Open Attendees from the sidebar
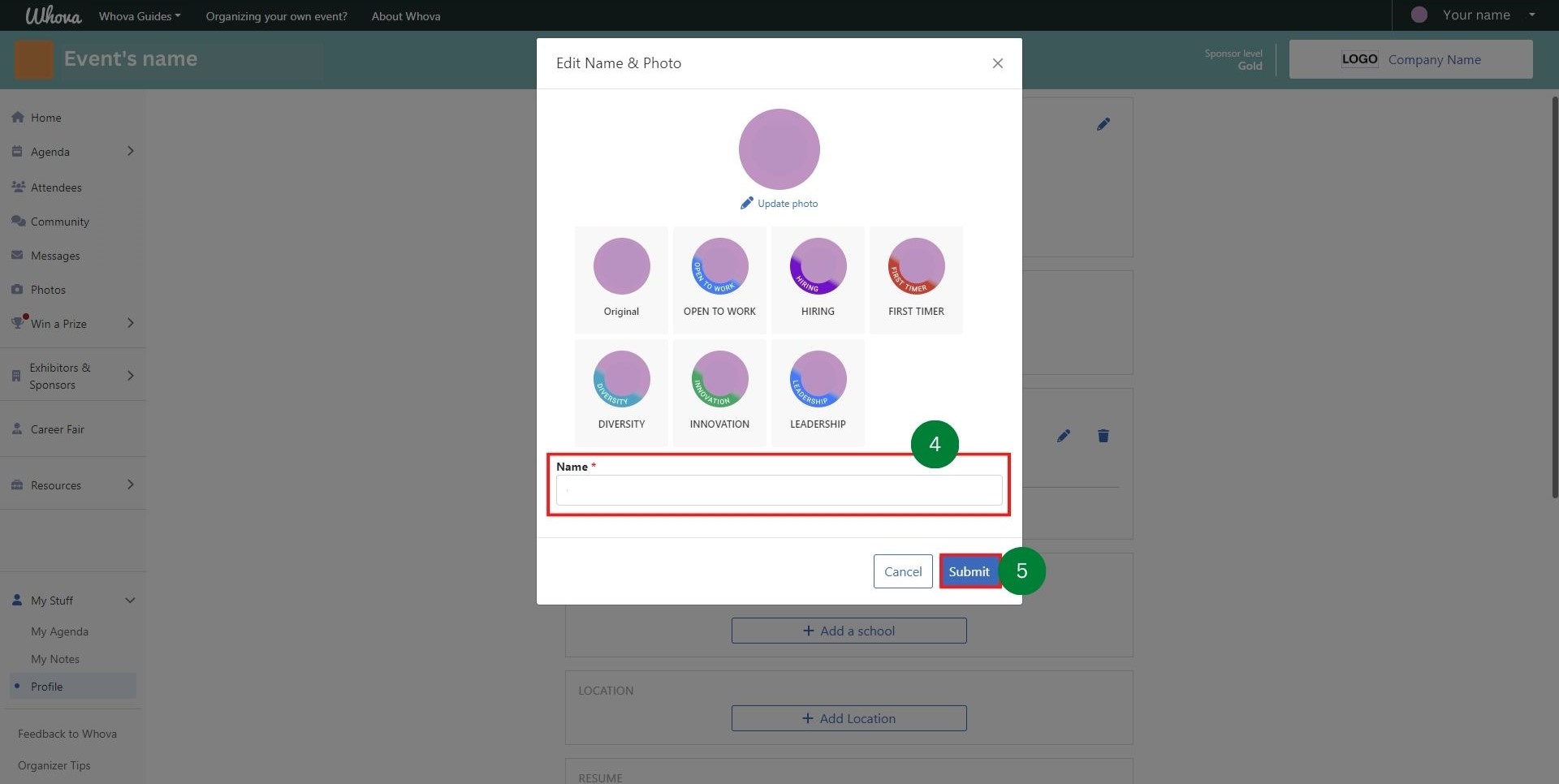This screenshot has height=784, width=1559. point(56,187)
